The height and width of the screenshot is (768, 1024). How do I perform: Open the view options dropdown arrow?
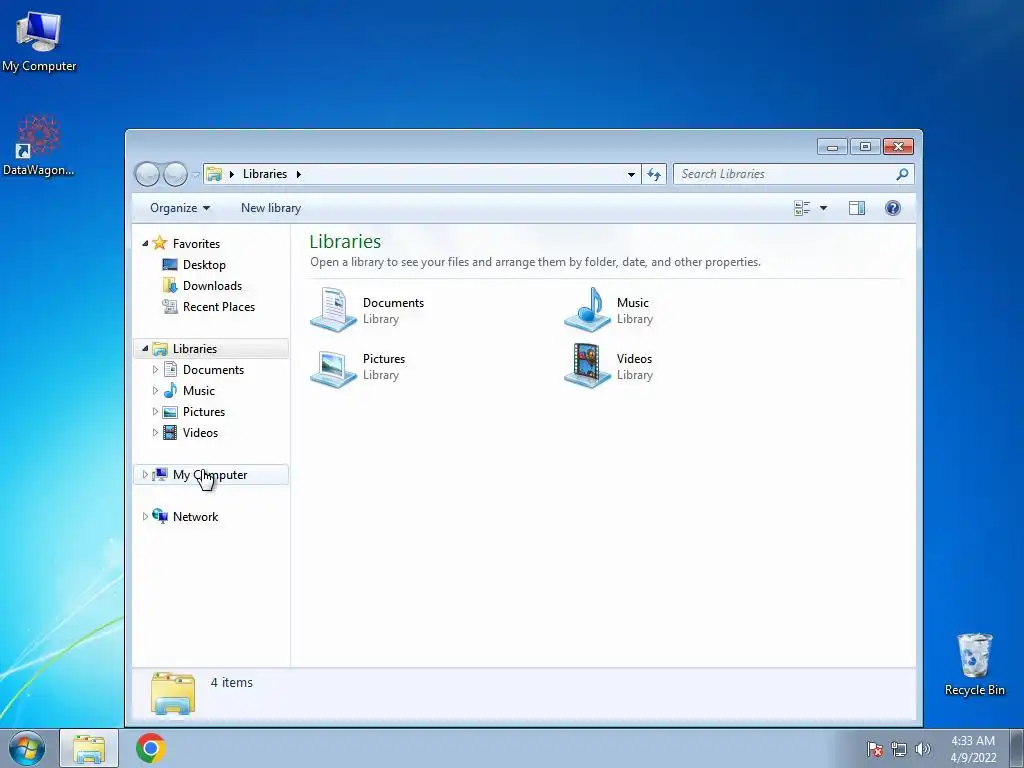pyautogui.click(x=824, y=208)
